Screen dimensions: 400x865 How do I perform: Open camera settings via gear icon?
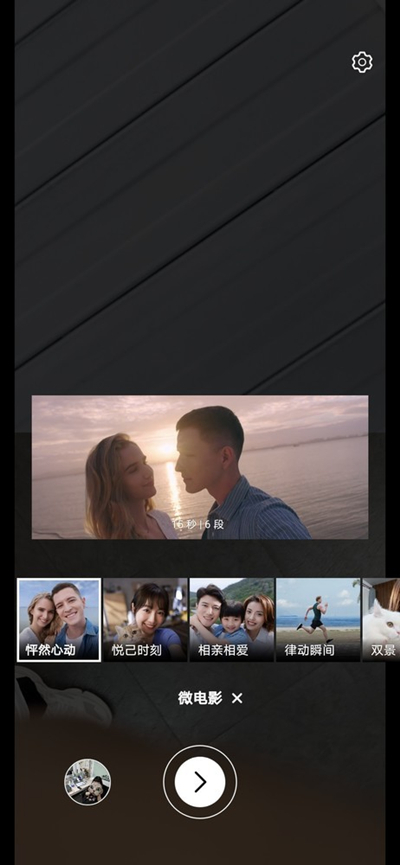[362, 62]
